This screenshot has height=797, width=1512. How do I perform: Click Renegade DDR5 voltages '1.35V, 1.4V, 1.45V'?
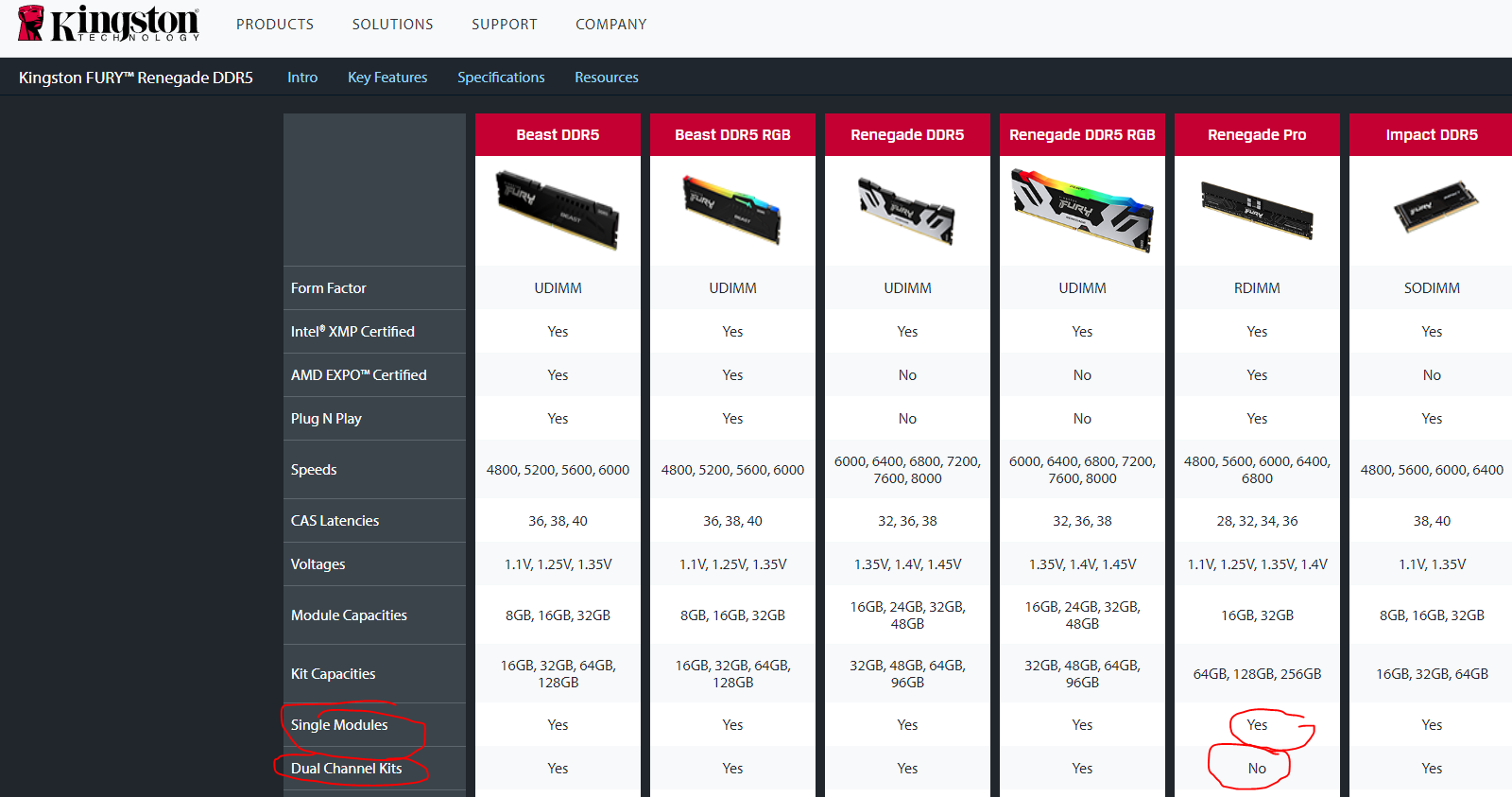907,564
